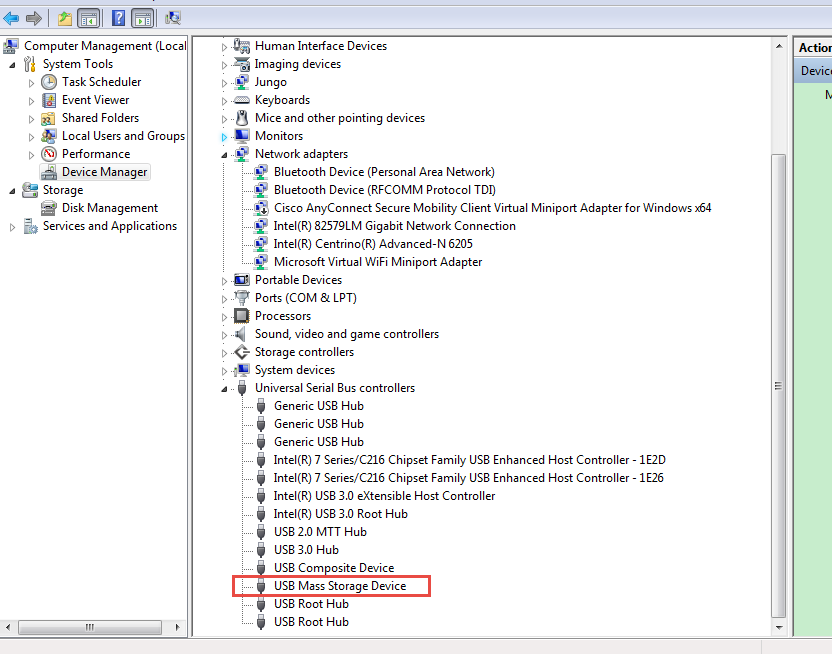Select Bluetooth Device (RFCOMM Protocol TDI)
Screen dimensions: 832x654
(385, 190)
